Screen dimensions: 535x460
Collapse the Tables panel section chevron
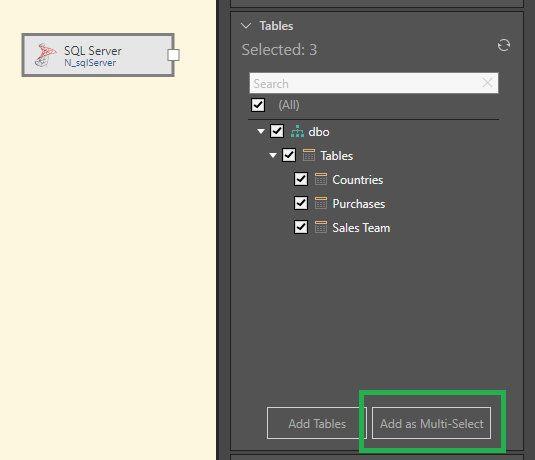point(246,26)
